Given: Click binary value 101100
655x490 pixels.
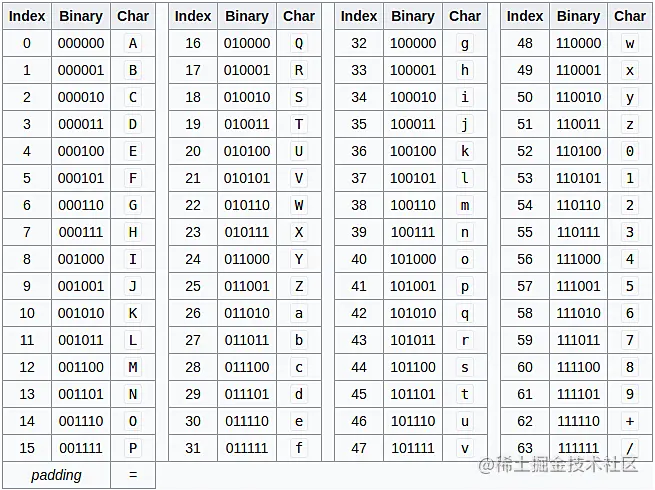Looking at the screenshot, I should coord(413,367).
